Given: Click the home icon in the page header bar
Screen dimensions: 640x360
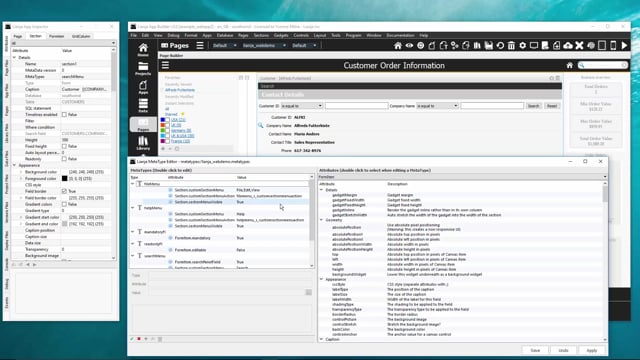Looking at the screenshot, I should click(570, 65).
